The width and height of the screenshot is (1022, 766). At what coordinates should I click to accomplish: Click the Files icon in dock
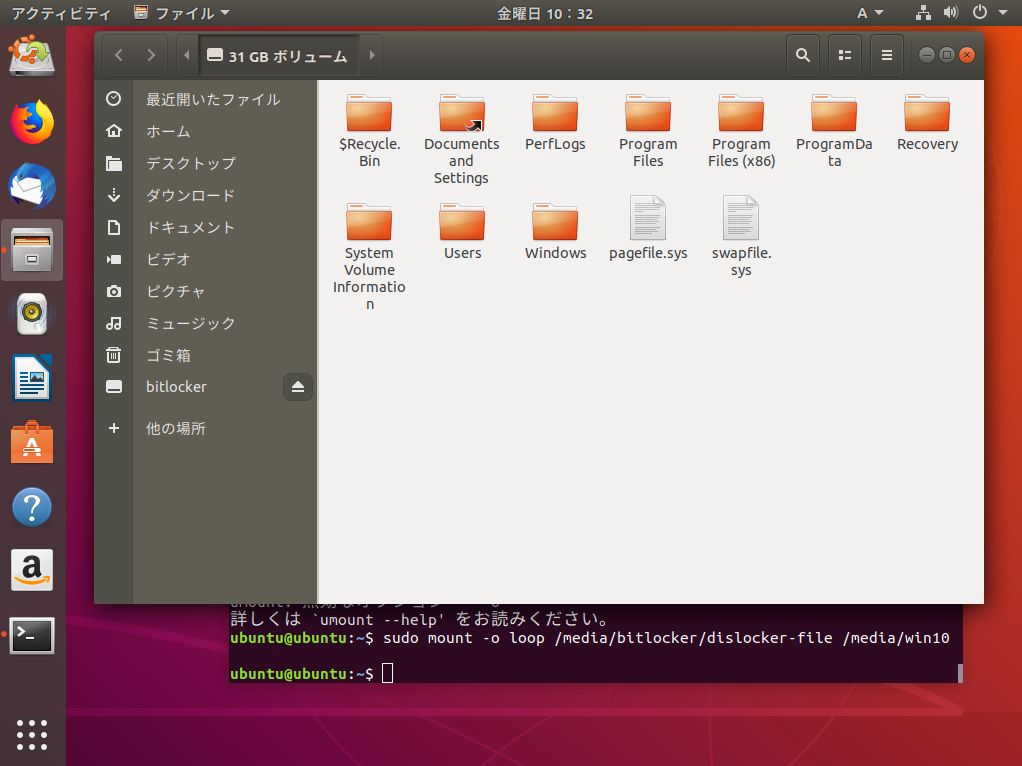[x=32, y=250]
